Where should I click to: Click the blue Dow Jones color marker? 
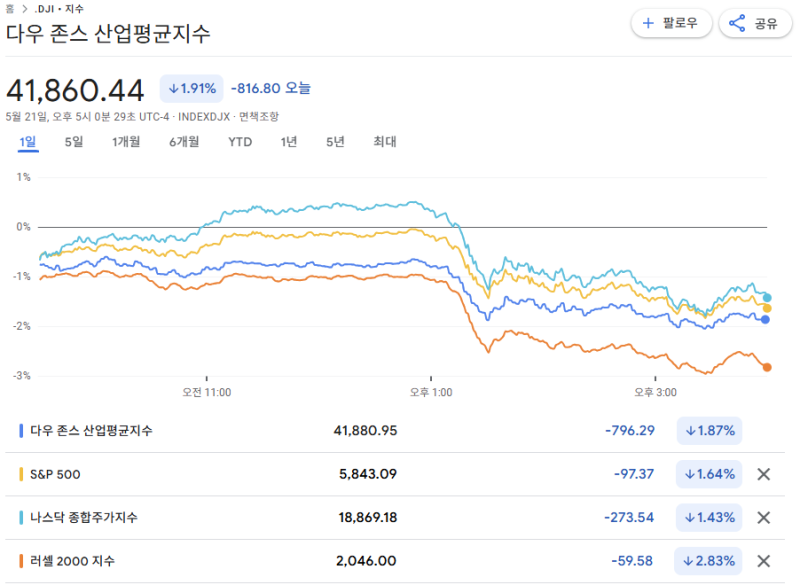pyautogui.click(x=21, y=430)
